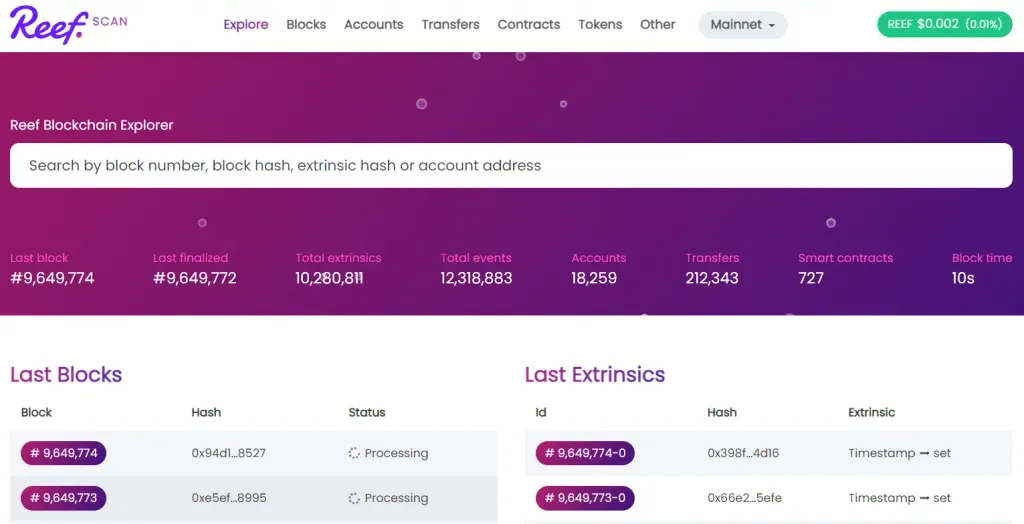This screenshot has width=1024, height=524.
Task: Open the Transfers section
Action: pos(450,25)
